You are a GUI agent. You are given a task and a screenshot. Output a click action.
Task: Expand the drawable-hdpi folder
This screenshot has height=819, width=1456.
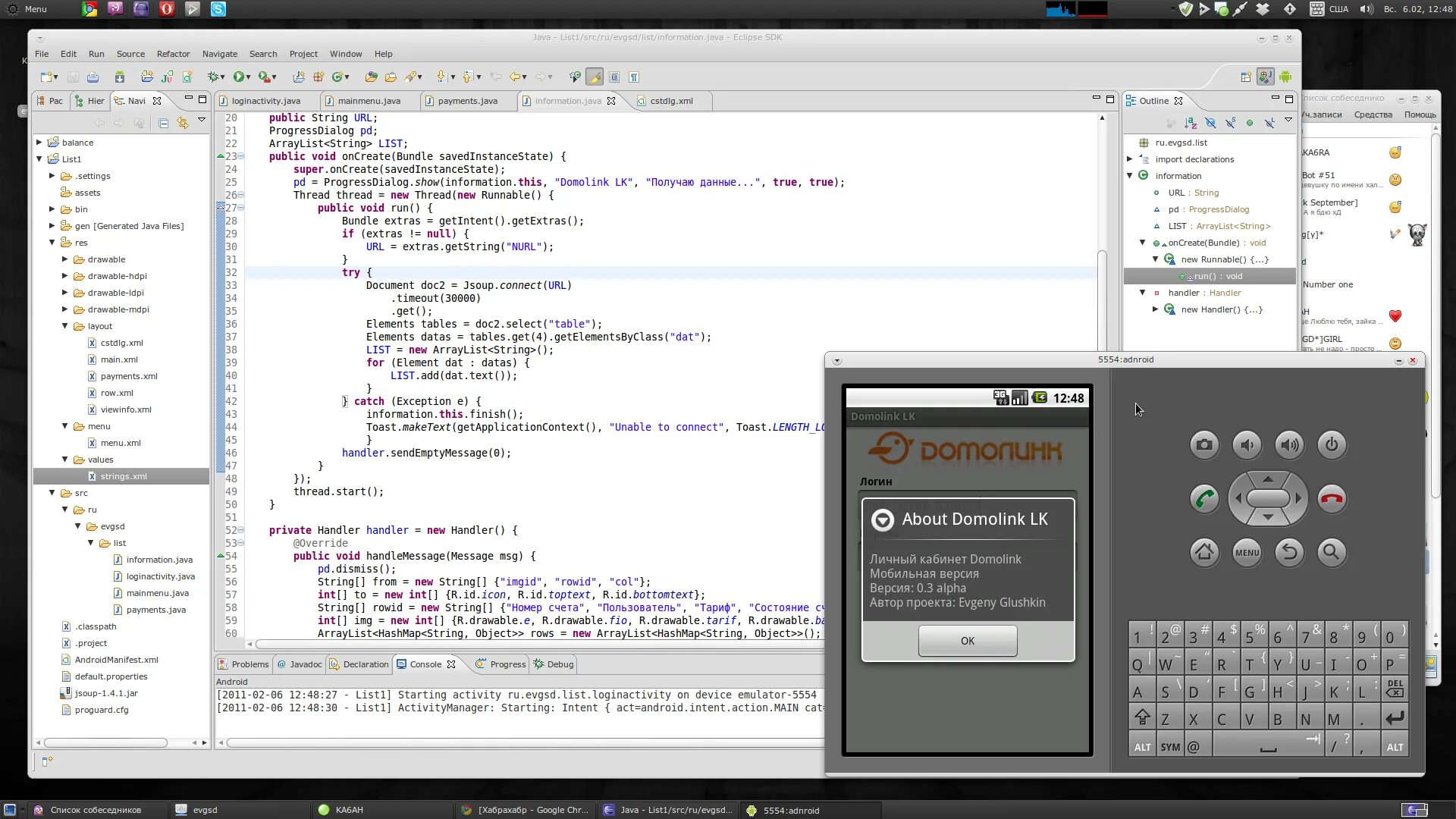pyautogui.click(x=65, y=276)
